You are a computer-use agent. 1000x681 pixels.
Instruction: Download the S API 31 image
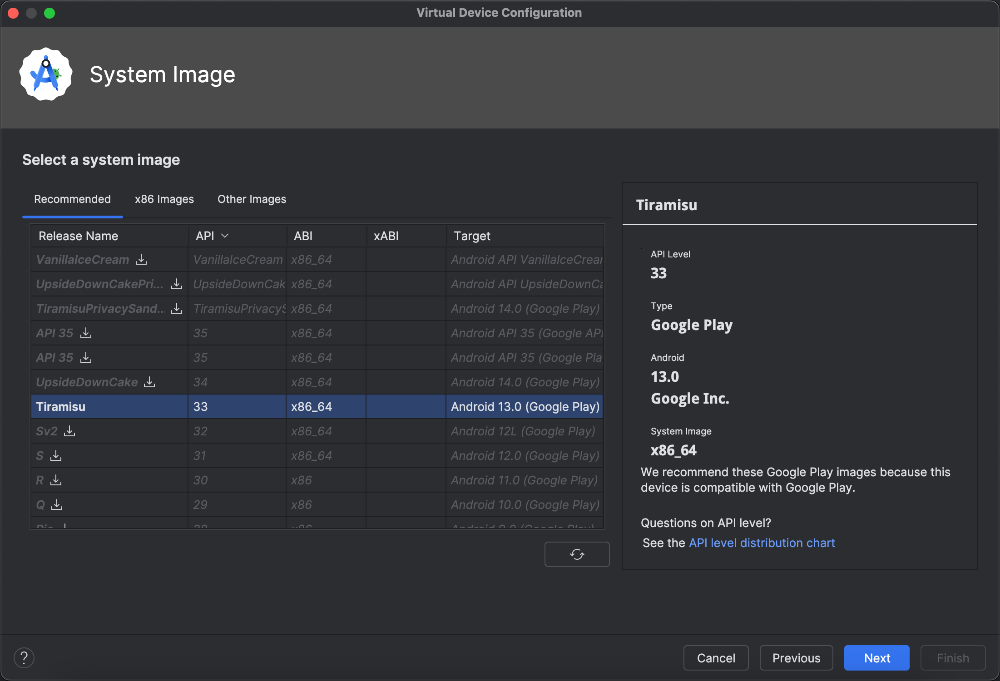(x=55, y=455)
